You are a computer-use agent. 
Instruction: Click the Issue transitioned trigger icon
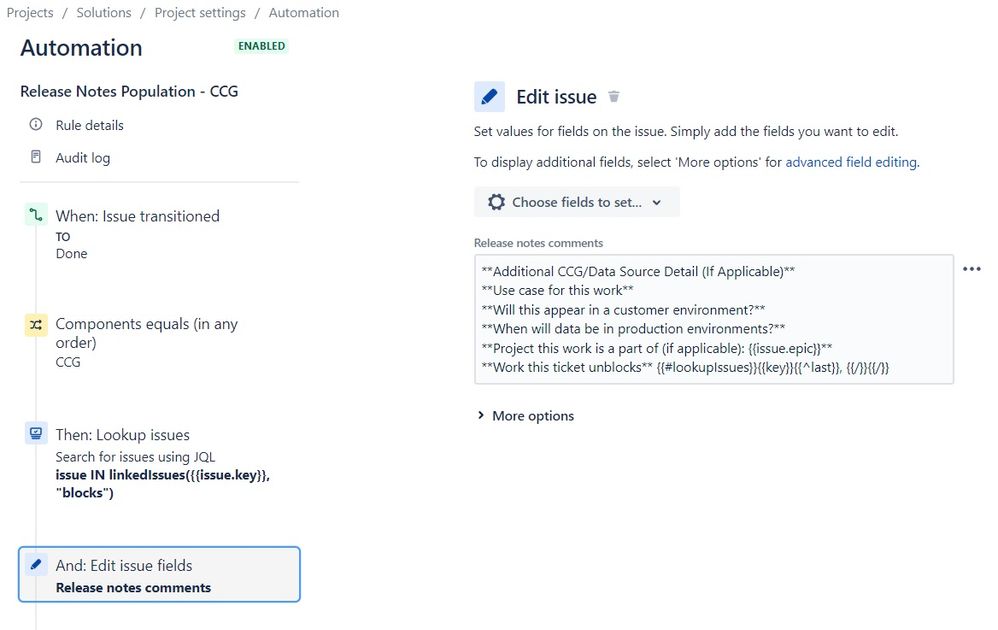35,214
